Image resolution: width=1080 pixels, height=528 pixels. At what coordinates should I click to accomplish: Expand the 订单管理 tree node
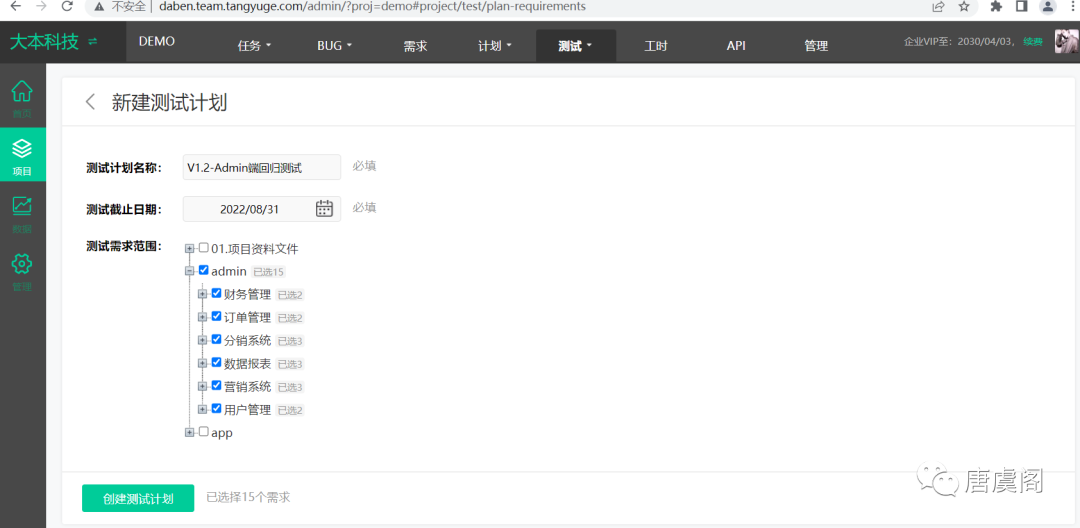tap(202, 317)
